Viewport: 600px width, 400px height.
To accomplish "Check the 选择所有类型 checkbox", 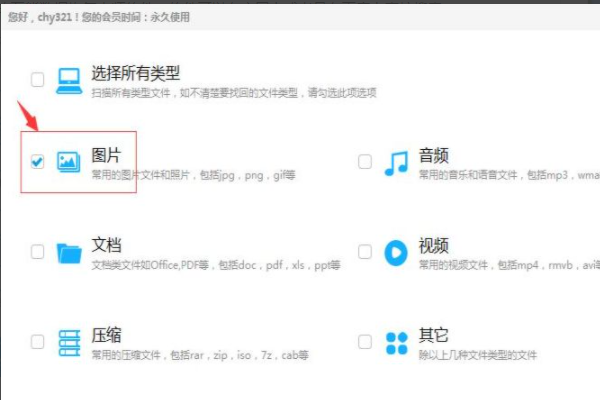I will (38, 80).
